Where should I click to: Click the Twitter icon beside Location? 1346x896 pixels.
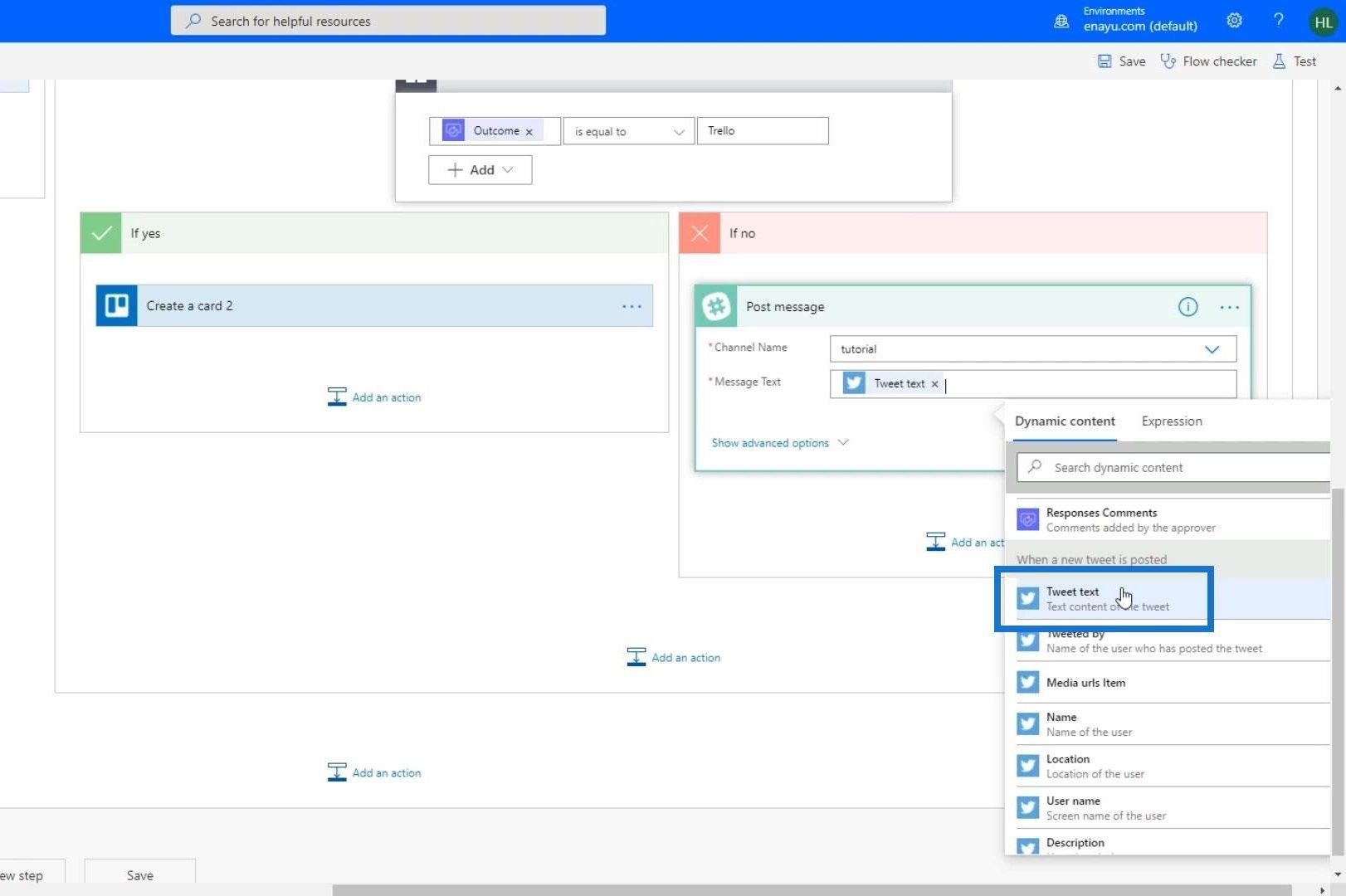pos(1027,766)
